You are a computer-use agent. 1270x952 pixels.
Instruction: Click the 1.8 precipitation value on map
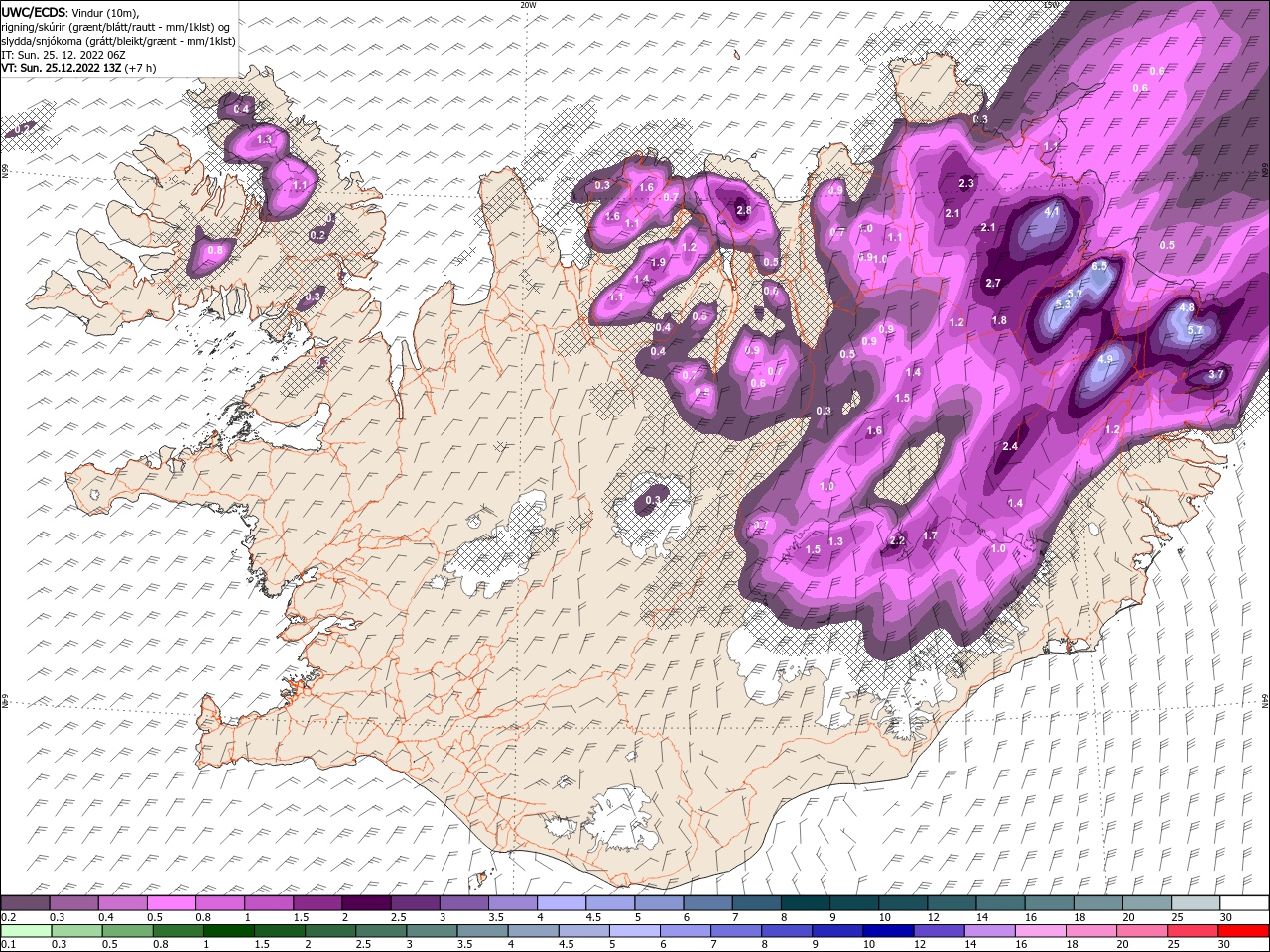pyautogui.click(x=999, y=320)
